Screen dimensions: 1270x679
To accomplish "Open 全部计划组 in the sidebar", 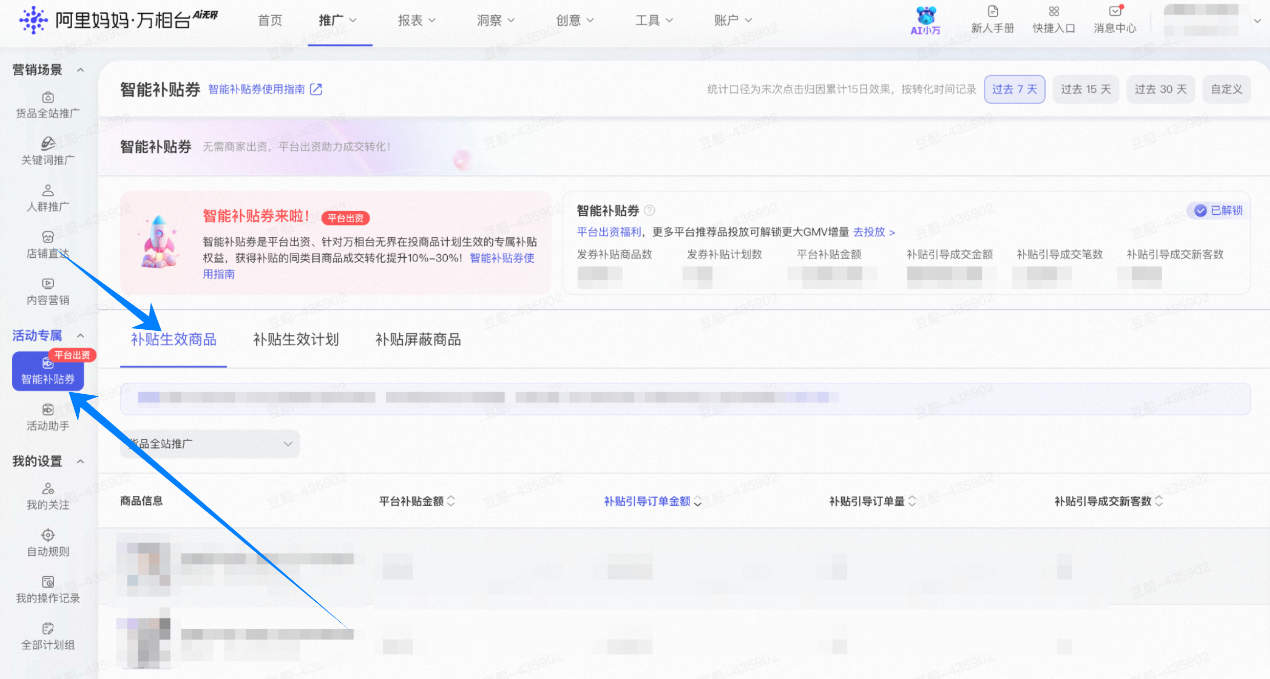I will click(x=48, y=636).
